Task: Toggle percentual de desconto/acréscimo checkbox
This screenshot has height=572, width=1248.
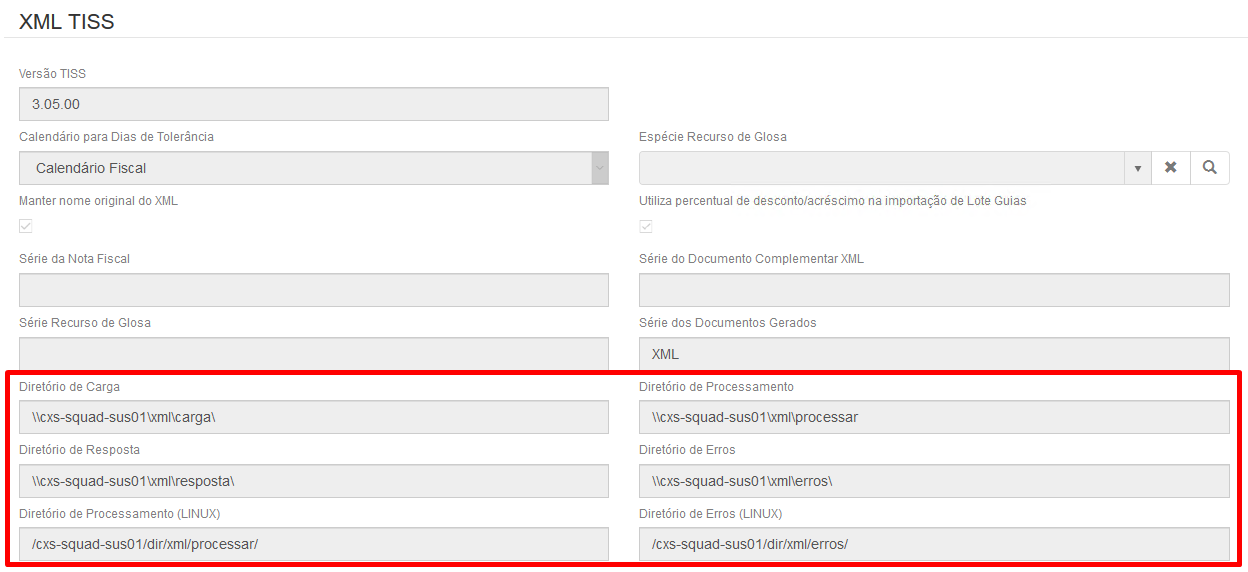Action: tap(646, 226)
